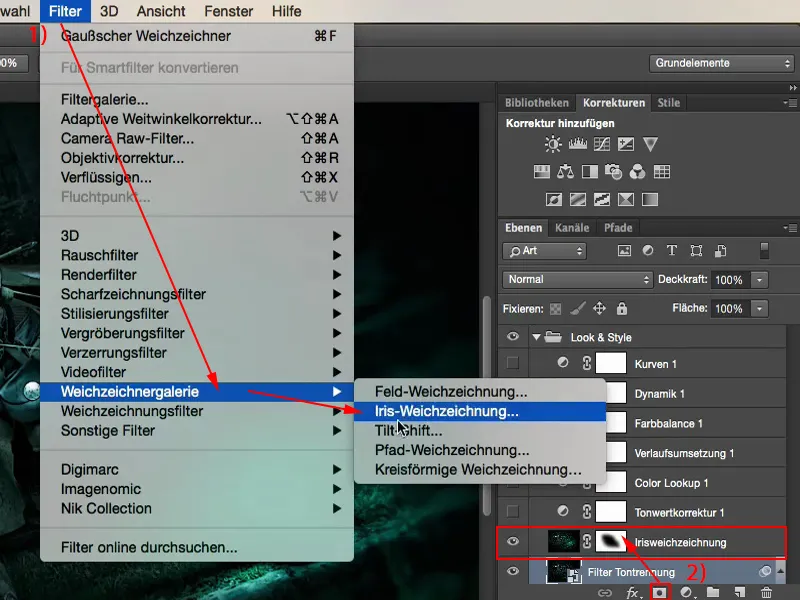800x600 pixels.
Task: Add a Black & White adjustment
Action: pyautogui.click(x=590, y=172)
